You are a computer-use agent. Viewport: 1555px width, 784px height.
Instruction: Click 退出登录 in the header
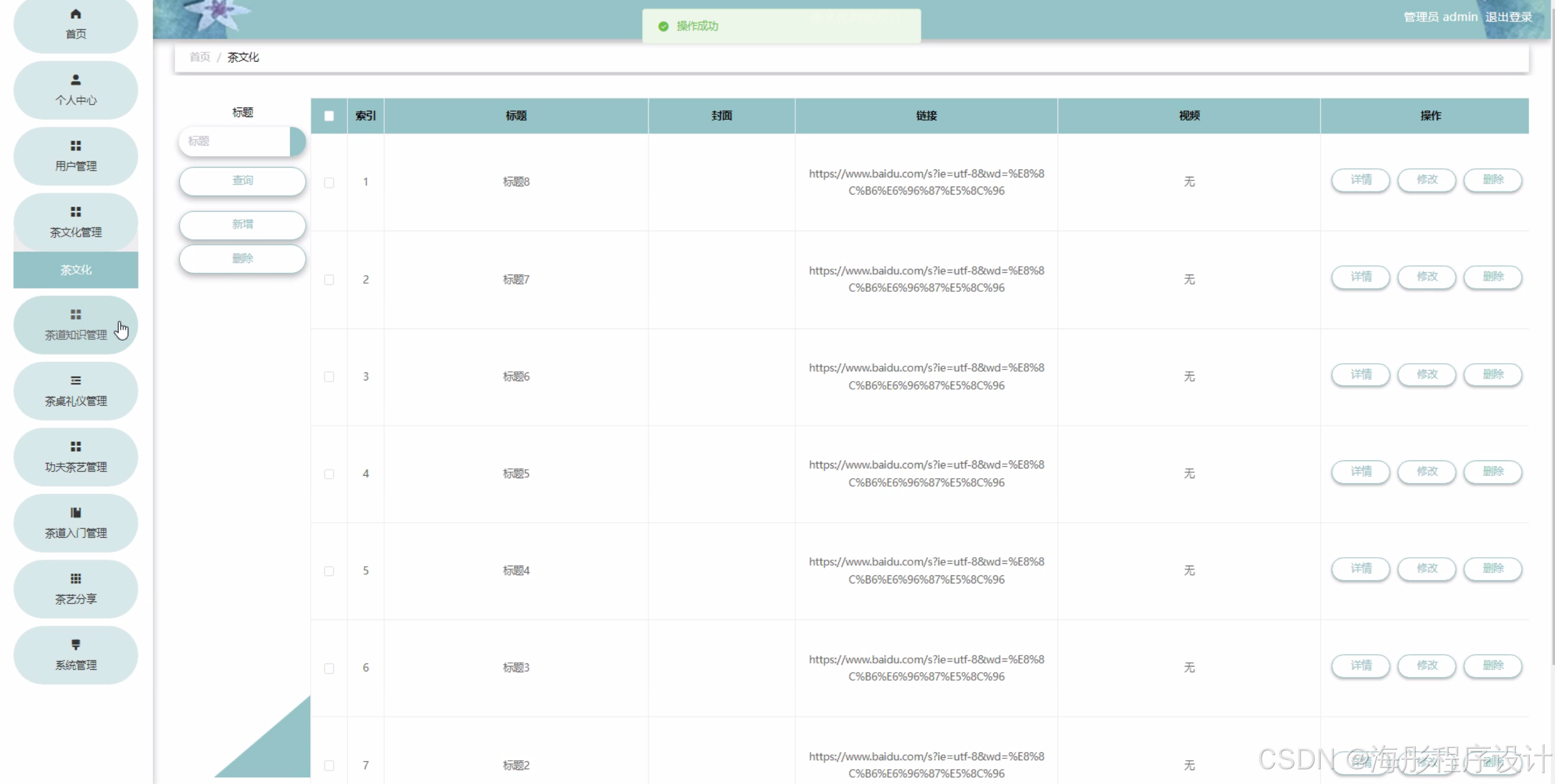click(x=1509, y=17)
